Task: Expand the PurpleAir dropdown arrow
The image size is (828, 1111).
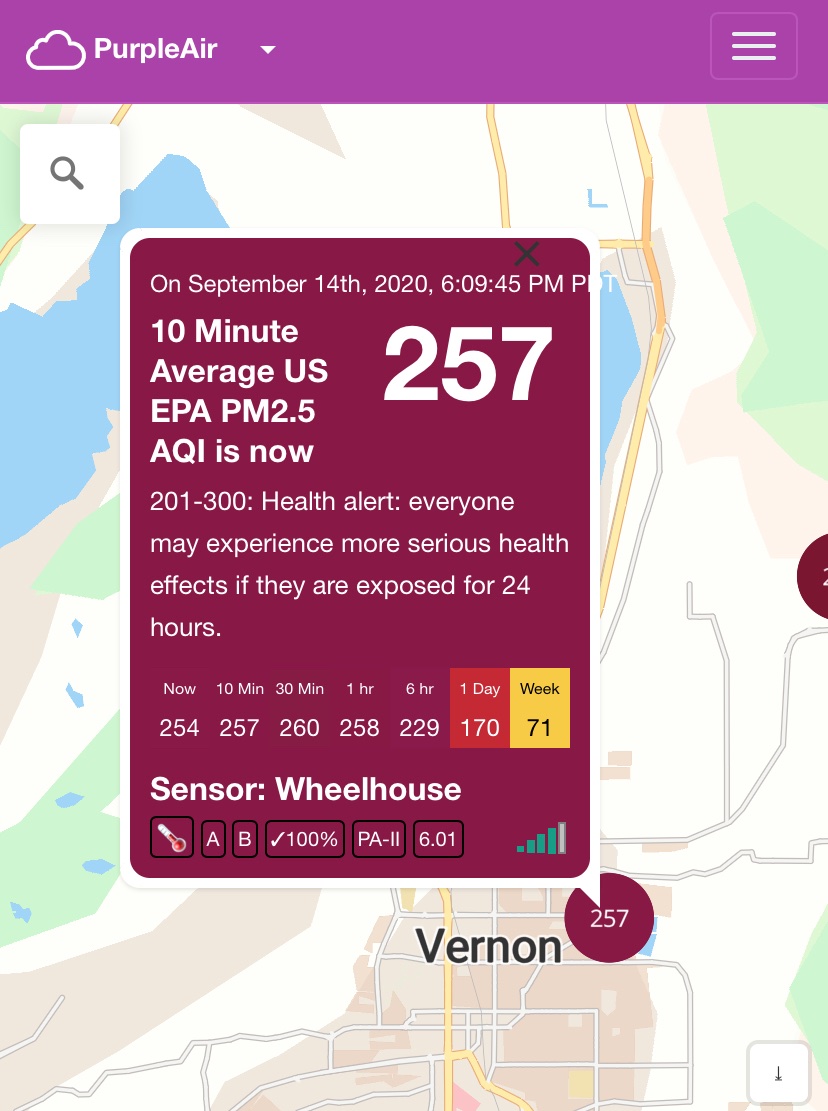Action: coord(267,49)
